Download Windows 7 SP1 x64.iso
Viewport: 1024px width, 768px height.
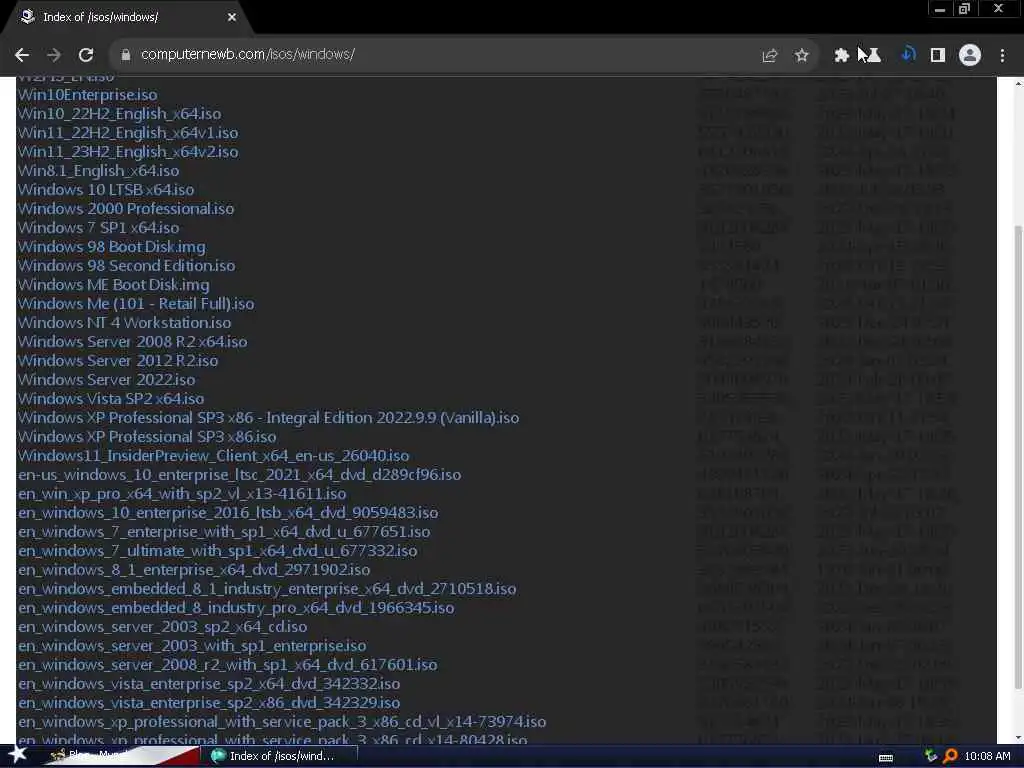(x=98, y=227)
